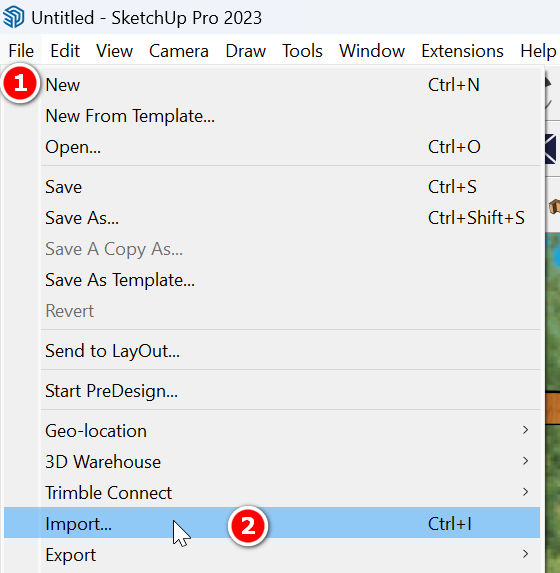Open the Window menu
This screenshot has width=560, height=573.
(x=372, y=51)
